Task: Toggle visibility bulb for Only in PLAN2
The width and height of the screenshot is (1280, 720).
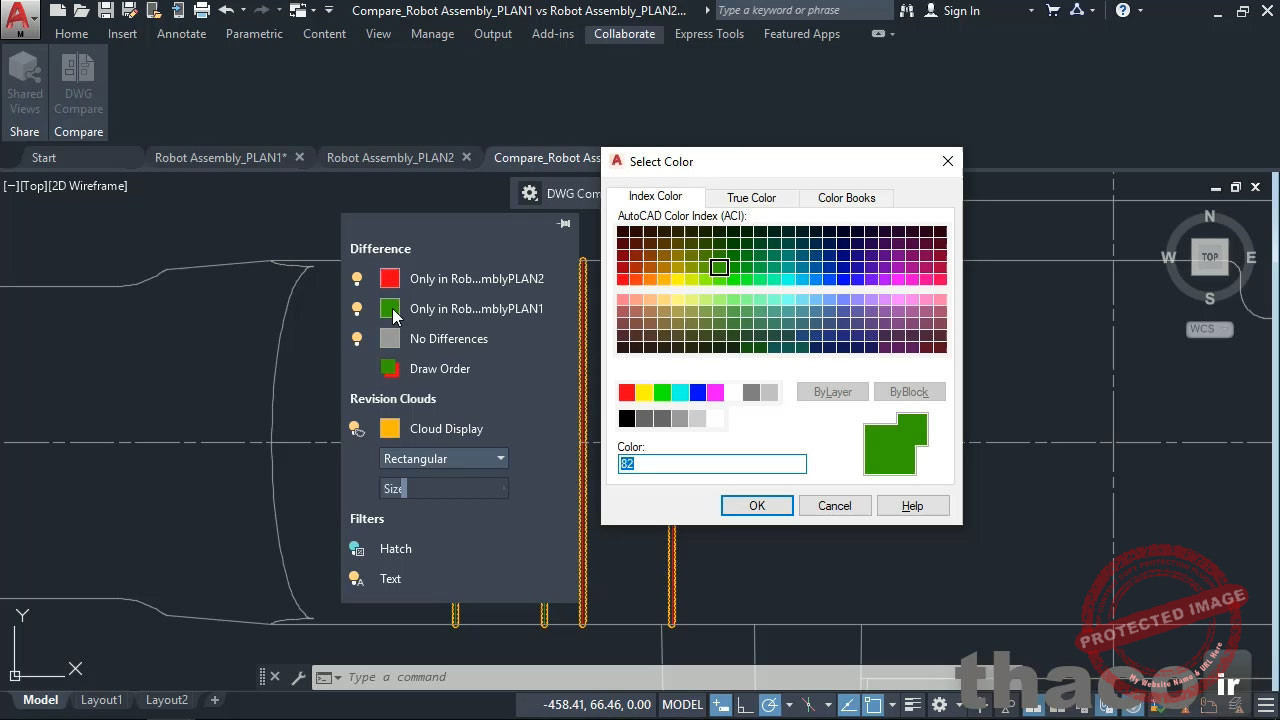Action: click(x=357, y=279)
